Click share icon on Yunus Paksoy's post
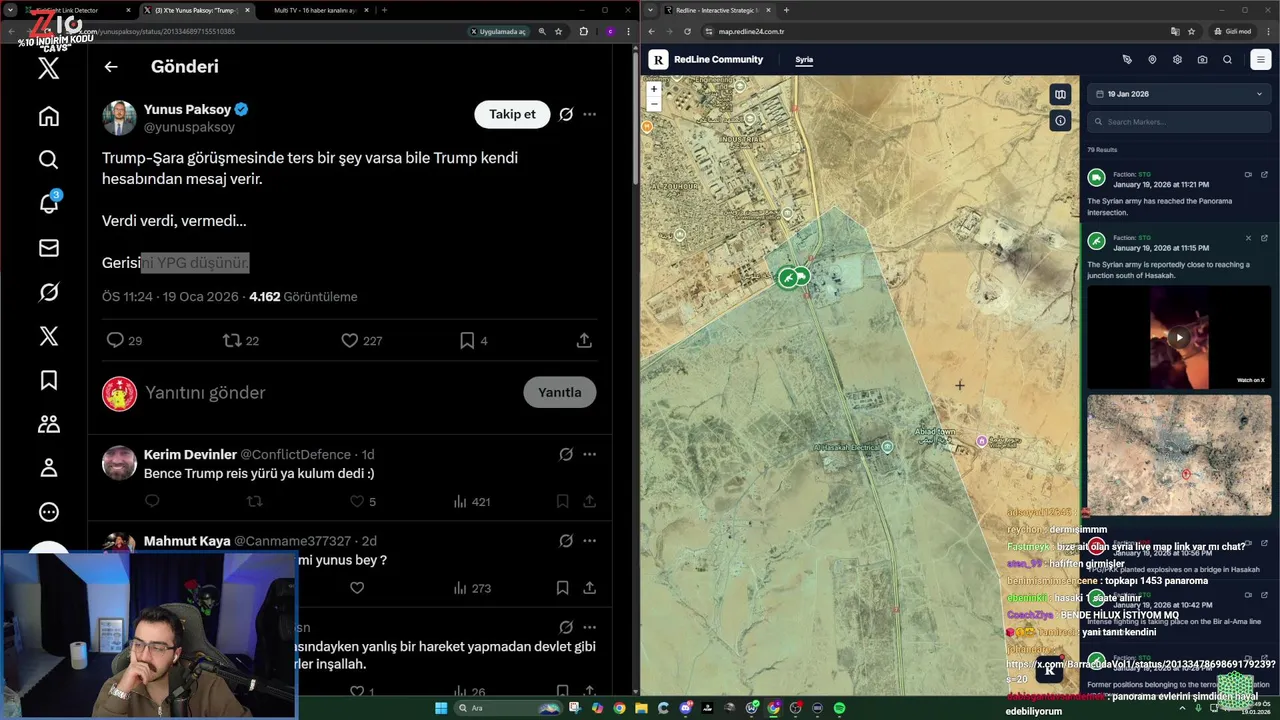Image resolution: width=1280 pixels, height=720 pixels. (x=584, y=341)
